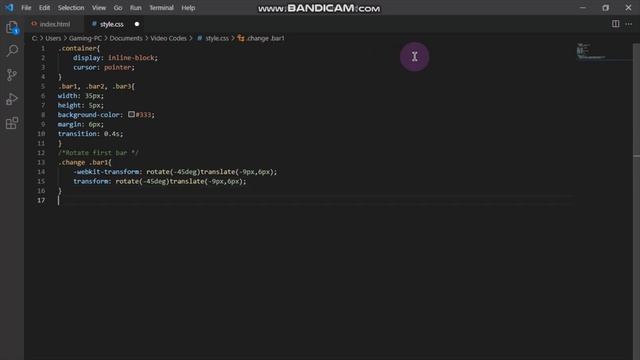The height and width of the screenshot is (360, 640).
Task: Open the Help menu
Action: (188, 8)
